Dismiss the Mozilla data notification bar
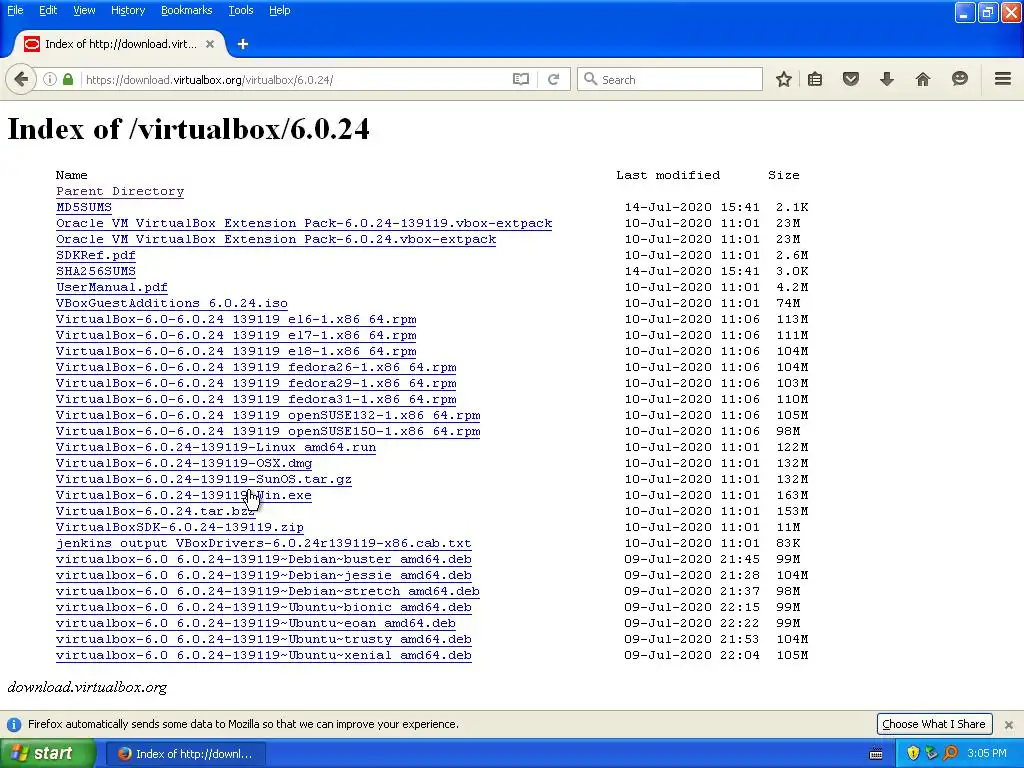The height and width of the screenshot is (768, 1024). (1008, 724)
